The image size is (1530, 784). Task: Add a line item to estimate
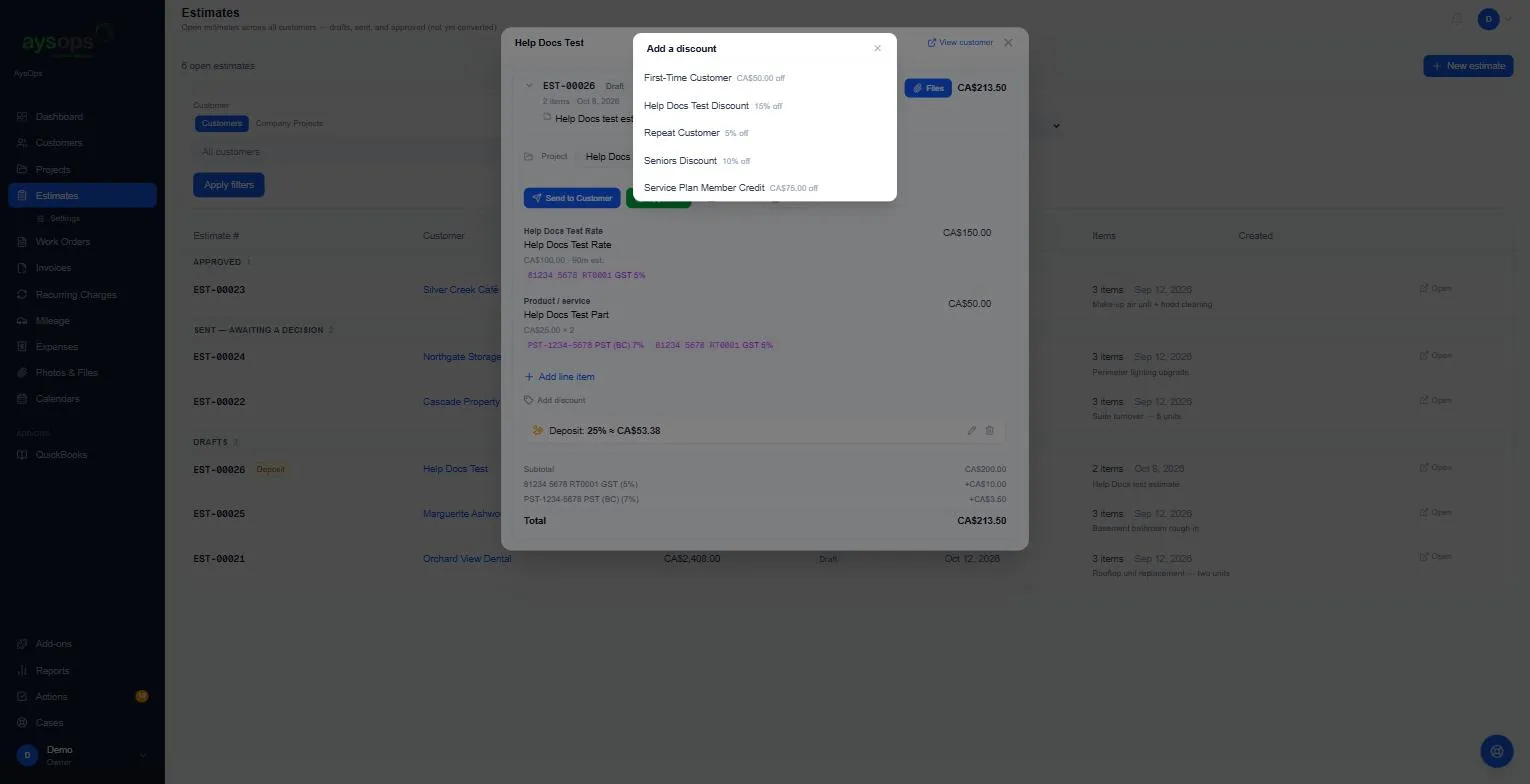560,377
